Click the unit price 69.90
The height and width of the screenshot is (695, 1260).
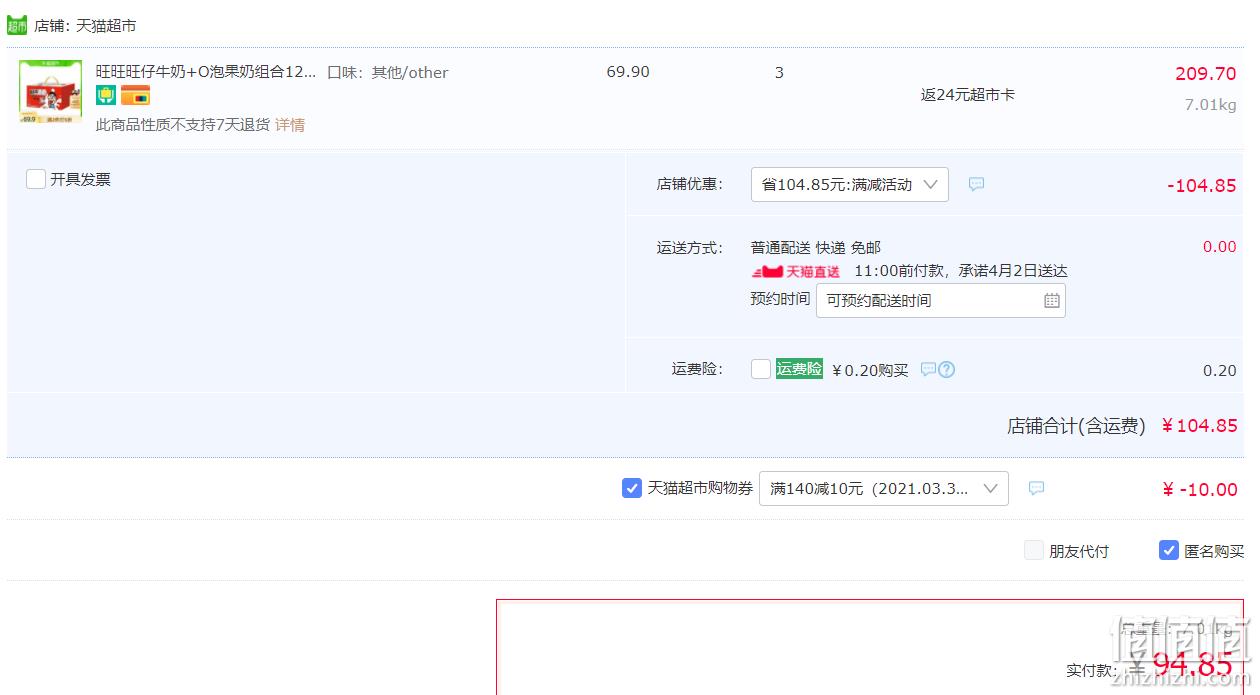[x=628, y=72]
